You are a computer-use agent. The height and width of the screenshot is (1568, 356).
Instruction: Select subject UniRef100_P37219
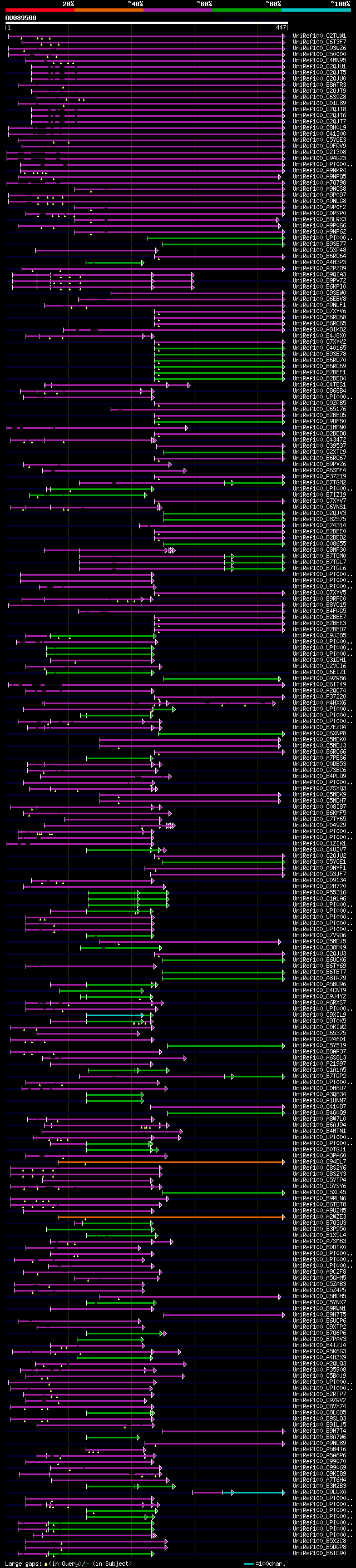click(319, 477)
